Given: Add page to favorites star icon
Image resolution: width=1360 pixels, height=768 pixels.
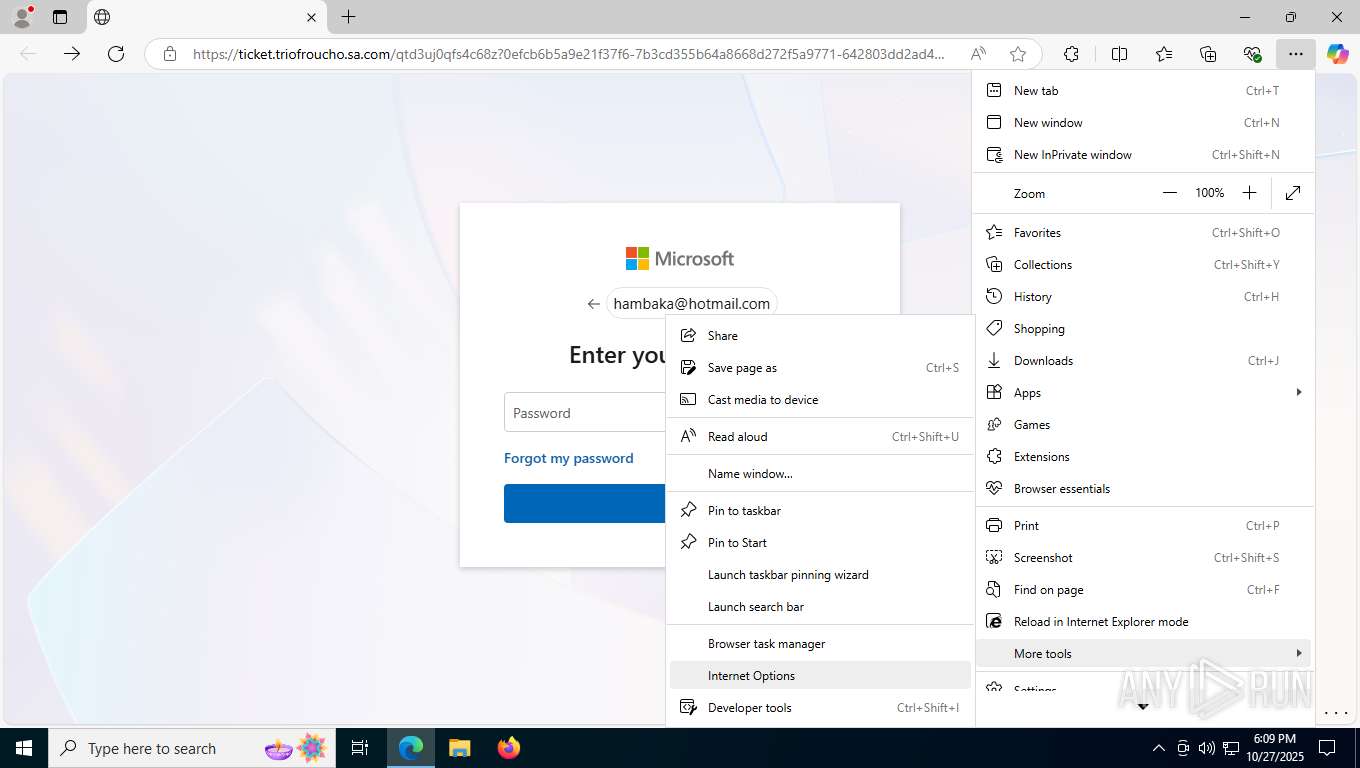Looking at the screenshot, I should [x=1018, y=54].
